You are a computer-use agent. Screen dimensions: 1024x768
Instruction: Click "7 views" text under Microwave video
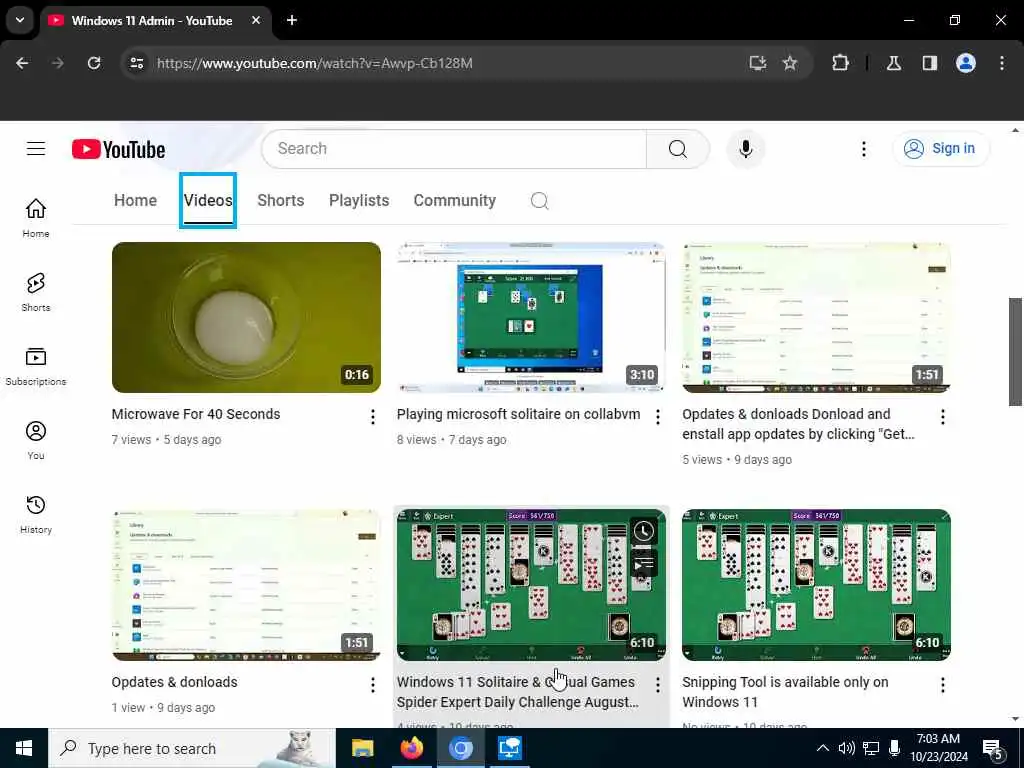131,440
